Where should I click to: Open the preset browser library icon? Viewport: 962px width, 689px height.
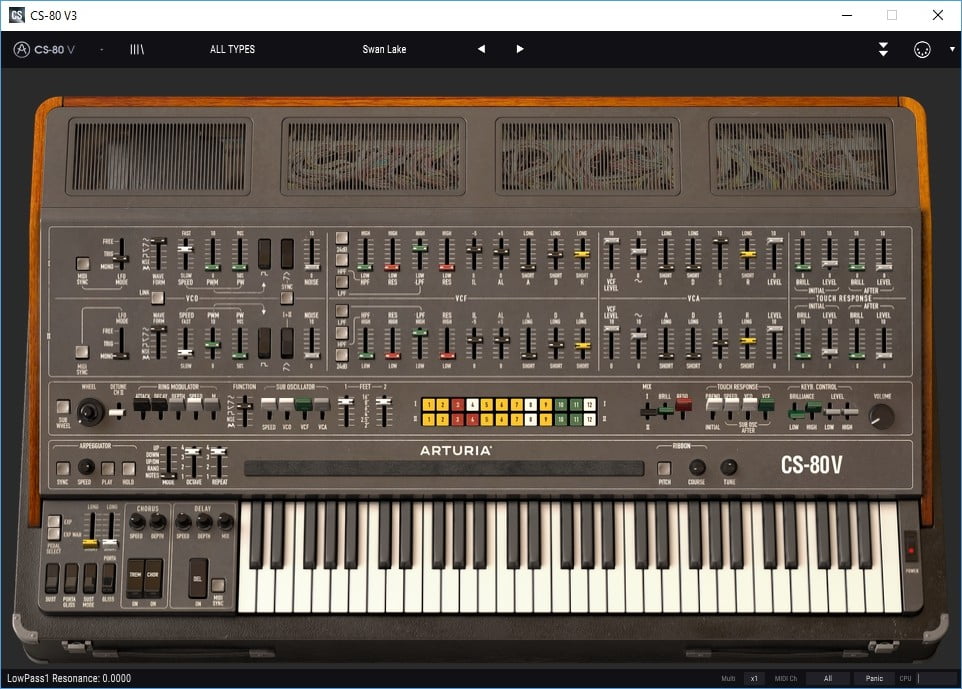pos(137,49)
